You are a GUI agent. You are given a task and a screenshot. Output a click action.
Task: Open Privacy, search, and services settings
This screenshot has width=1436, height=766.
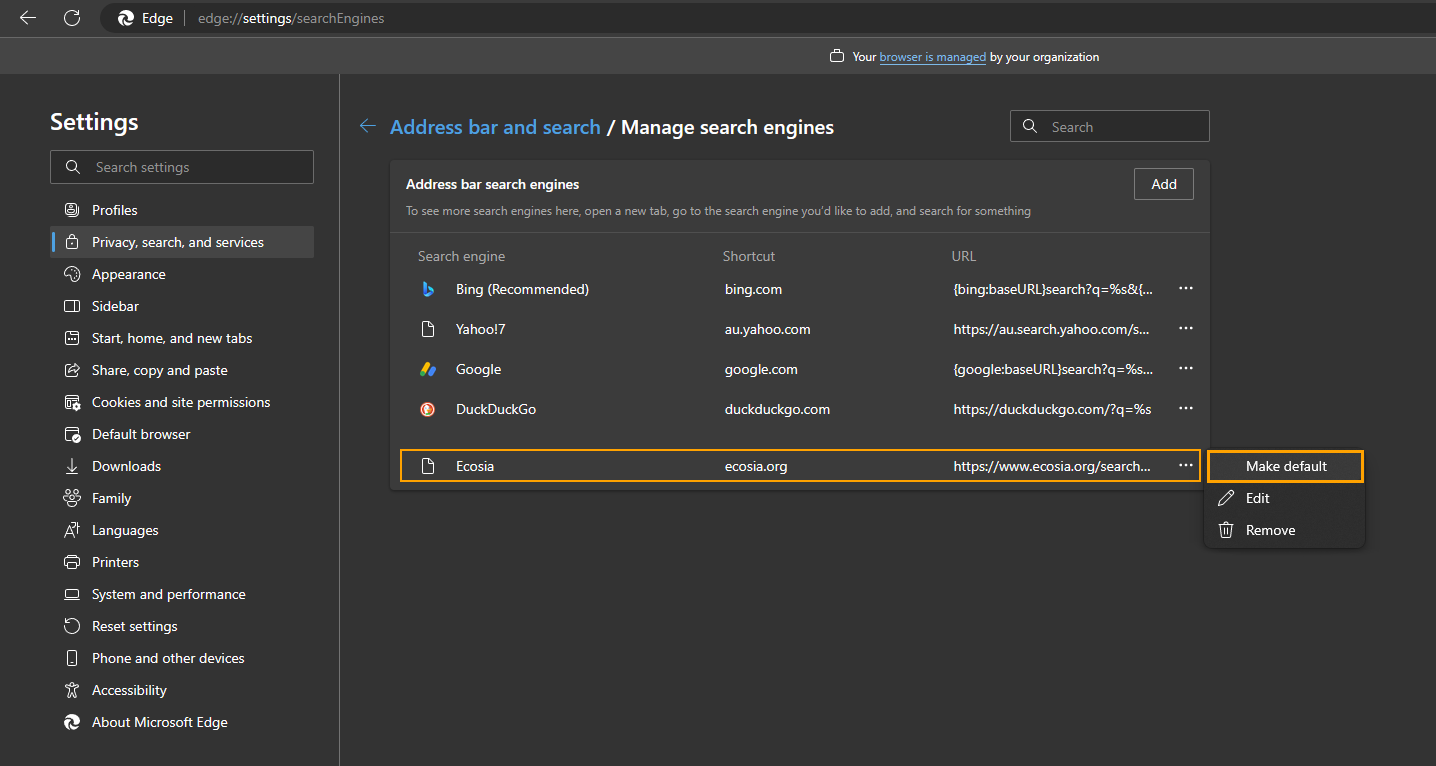pyautogui.click(x=182, y=242)
